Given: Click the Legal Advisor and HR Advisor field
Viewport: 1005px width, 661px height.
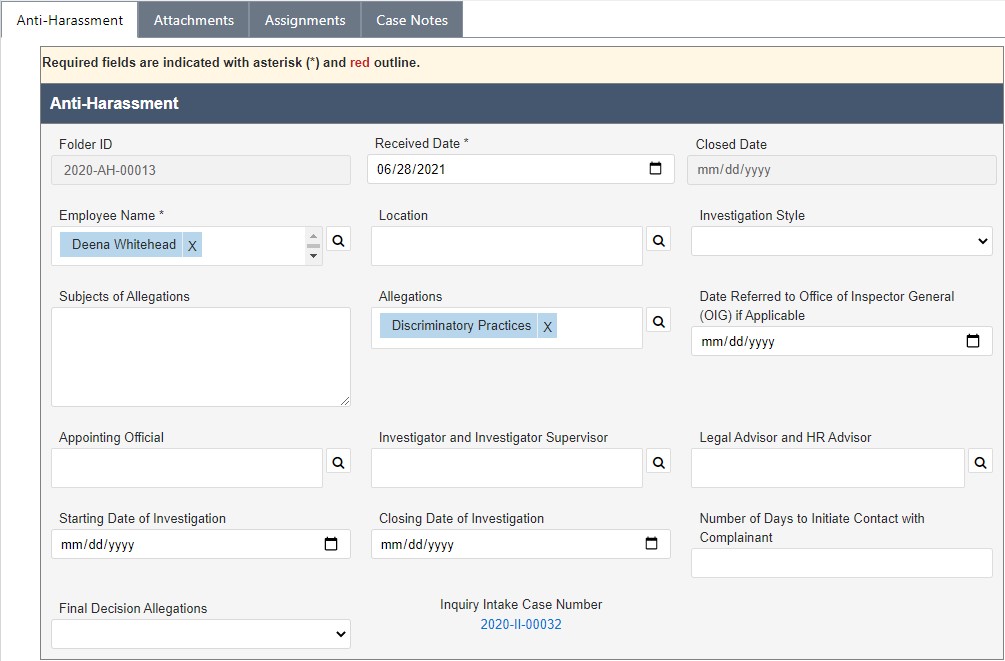Looking at the screenshot, I should (x=827, y=468).
